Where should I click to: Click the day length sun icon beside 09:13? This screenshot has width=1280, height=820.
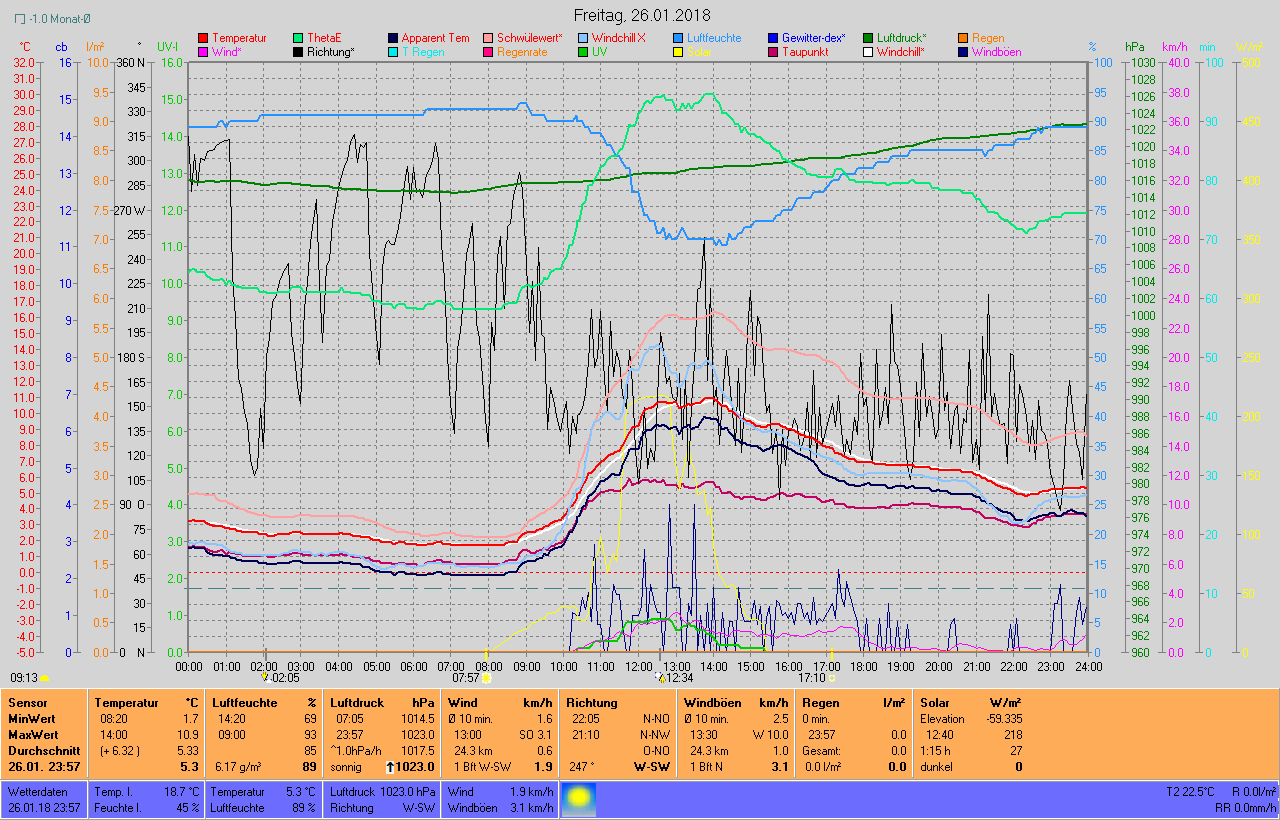44,677
